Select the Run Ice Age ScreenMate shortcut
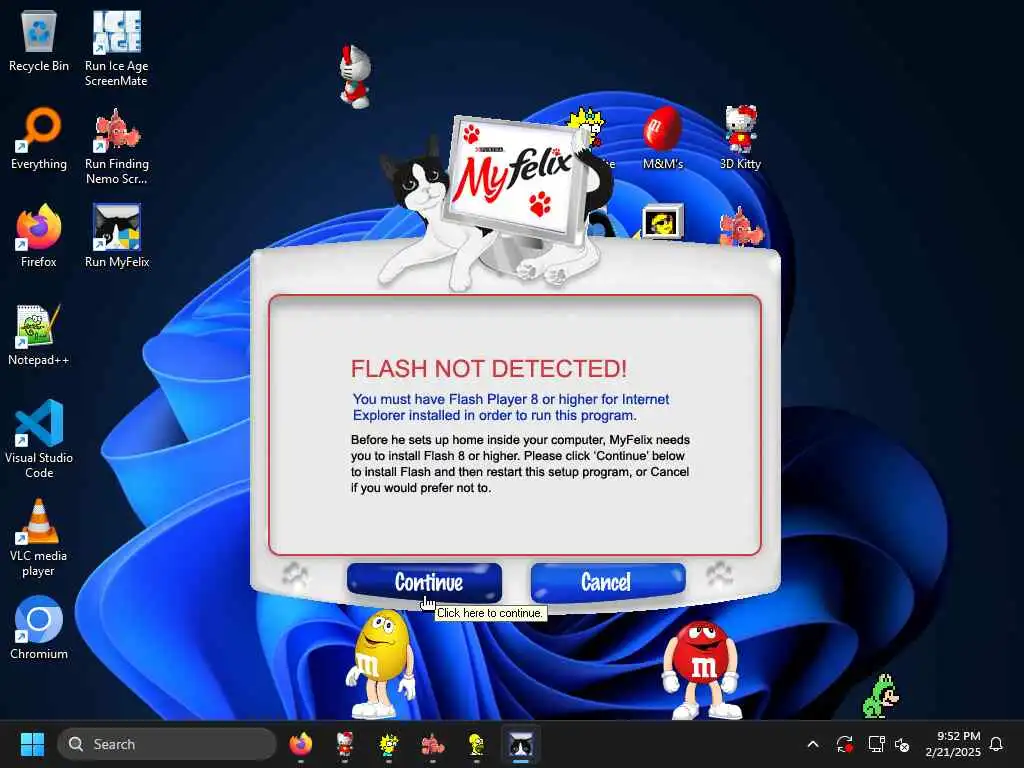Viewport: 1024px width, 768px height. [116, 48]
